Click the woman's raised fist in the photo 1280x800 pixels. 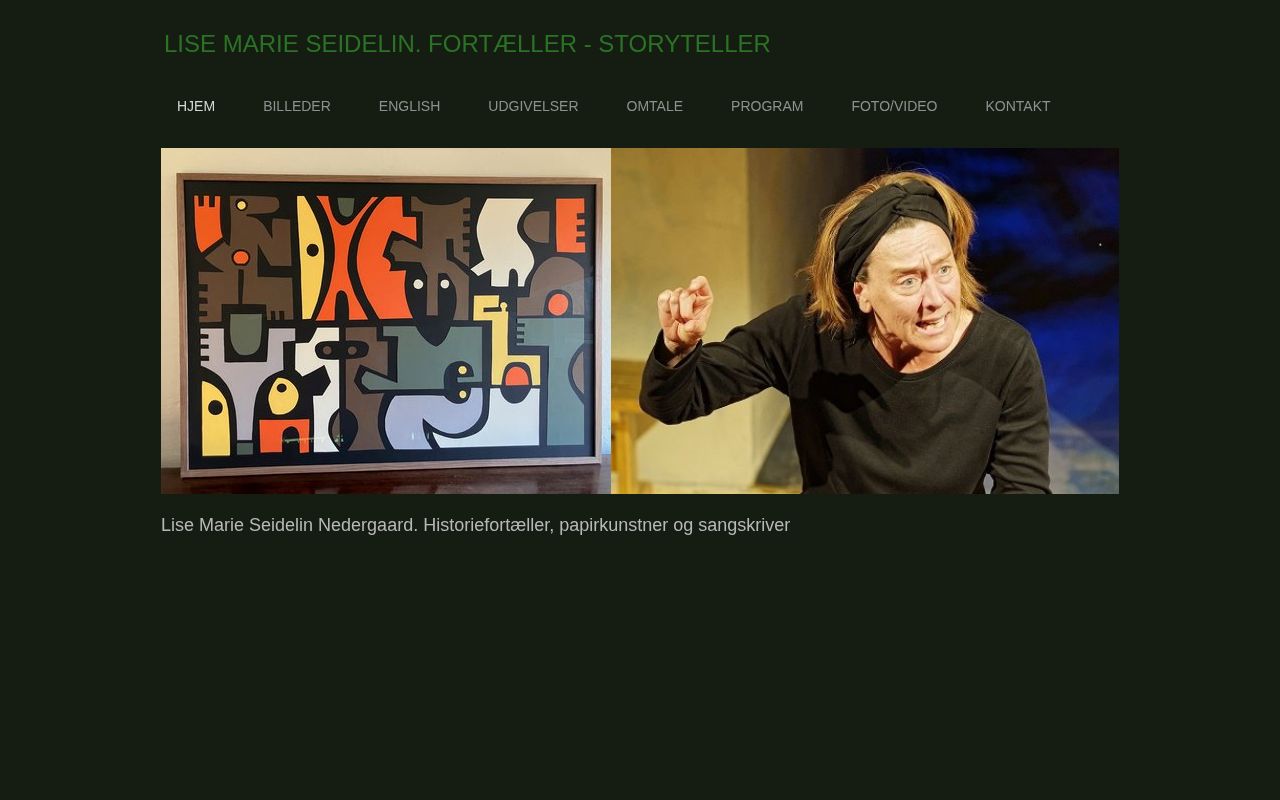point(684,311)
